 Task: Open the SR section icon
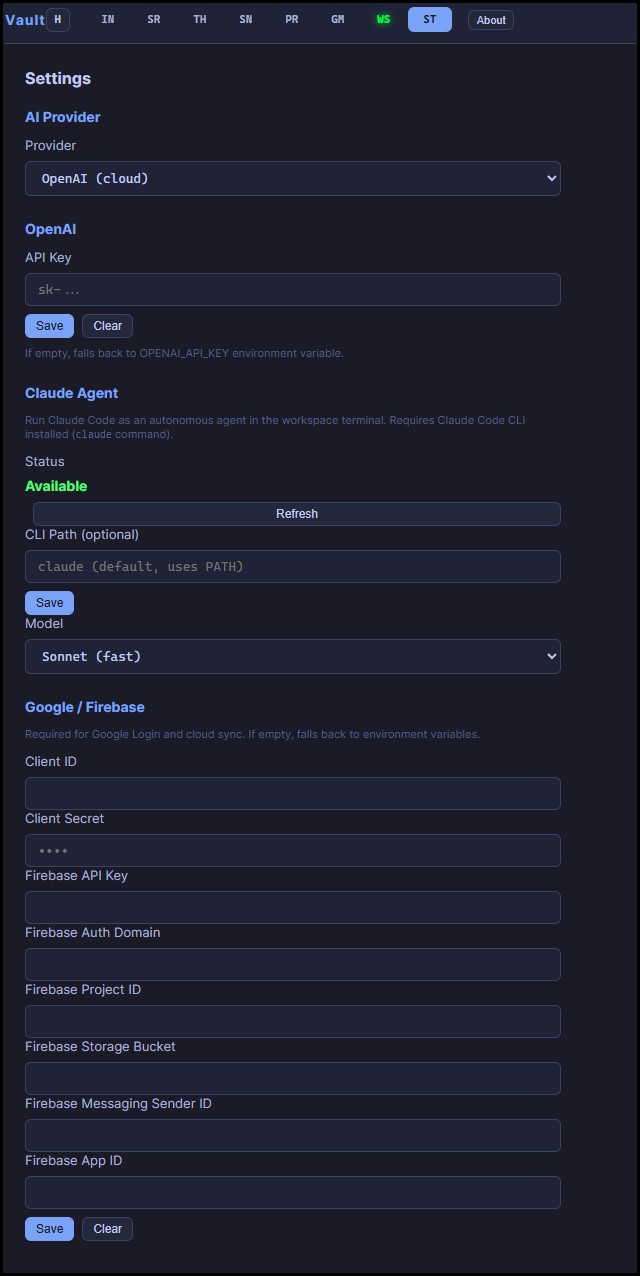tap(154, 19)
